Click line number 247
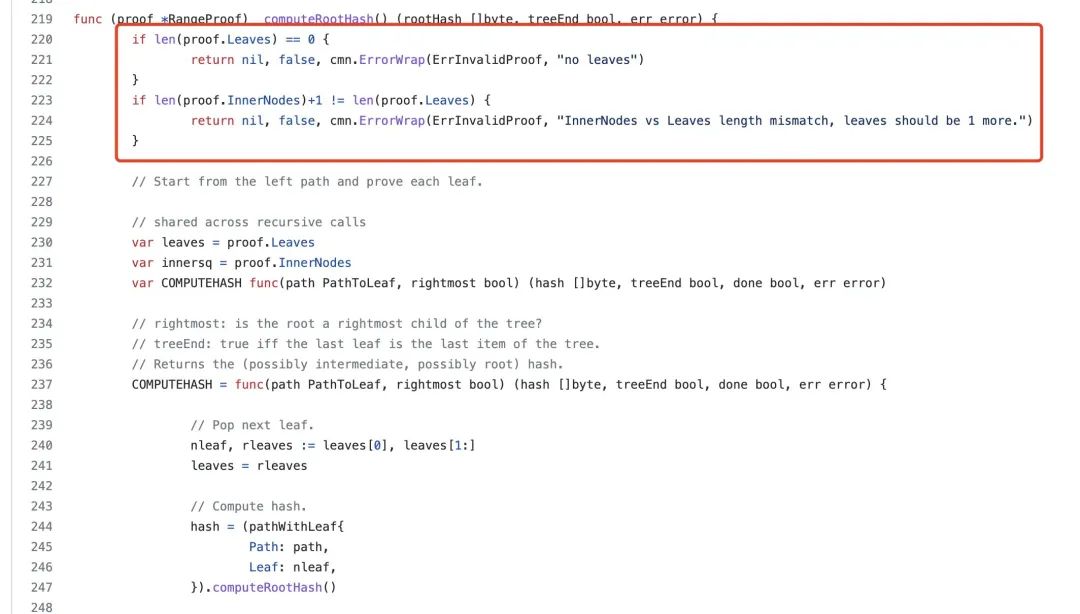This screenshot has width=1080, height=614. pos(41,587)
